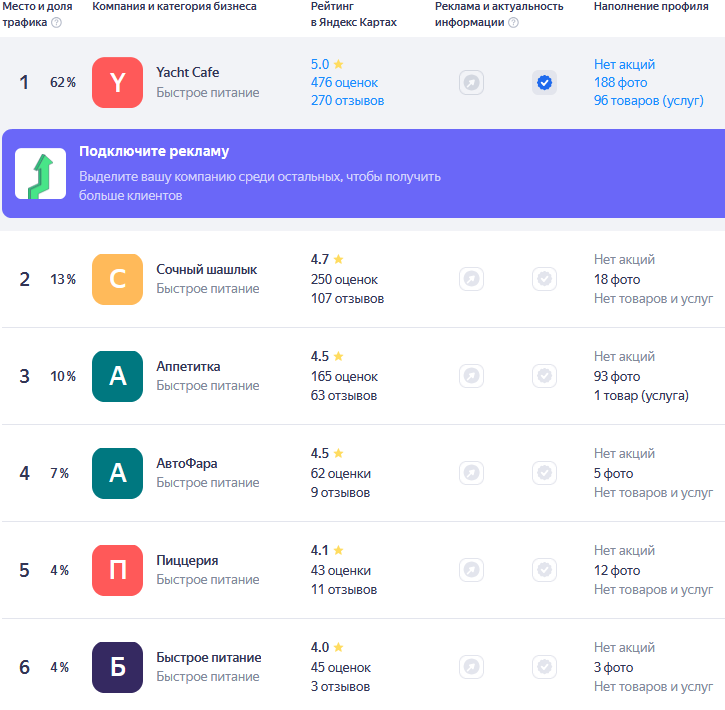Viewport: 725px width, 710px height.
Task: Click the ad arrow icon in АвтоФара row
Action: point(472,473)
